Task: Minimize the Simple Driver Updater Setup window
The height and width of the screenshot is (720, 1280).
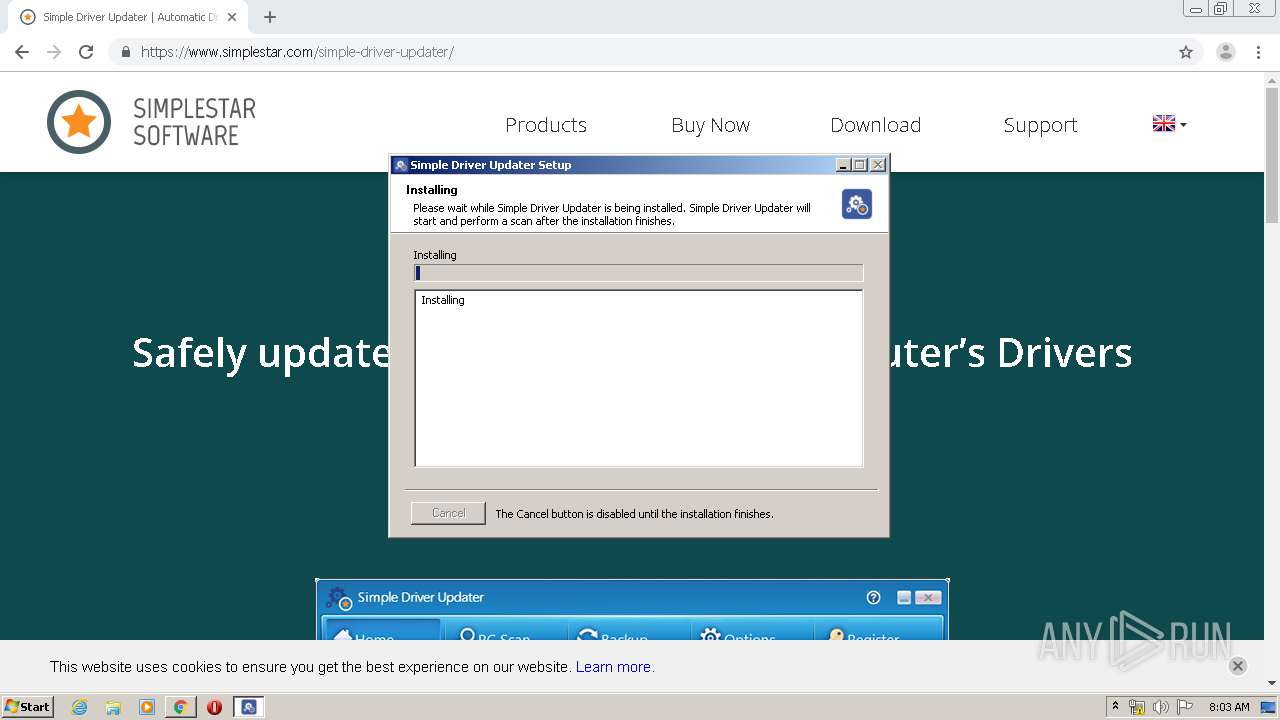Action: (843, 165)
